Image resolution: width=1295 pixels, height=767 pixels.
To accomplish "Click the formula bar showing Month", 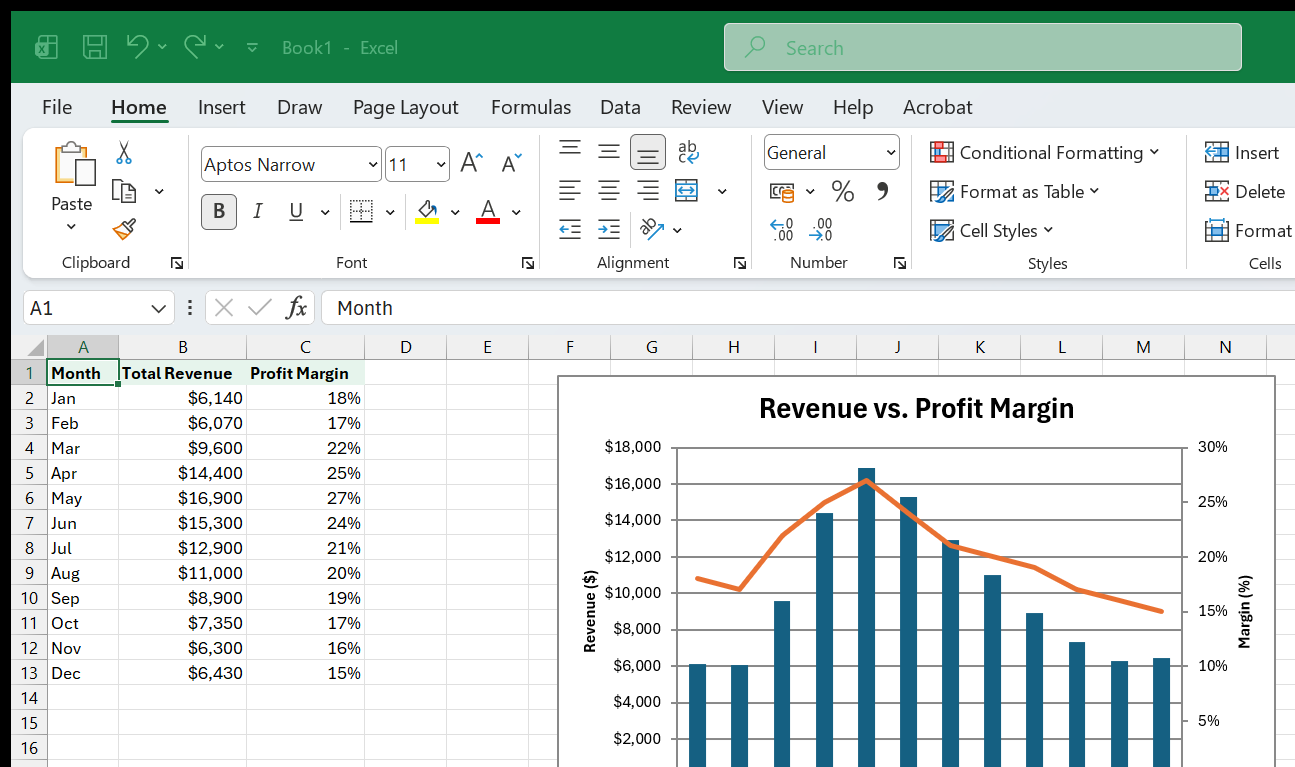I will tap(808, 308).
